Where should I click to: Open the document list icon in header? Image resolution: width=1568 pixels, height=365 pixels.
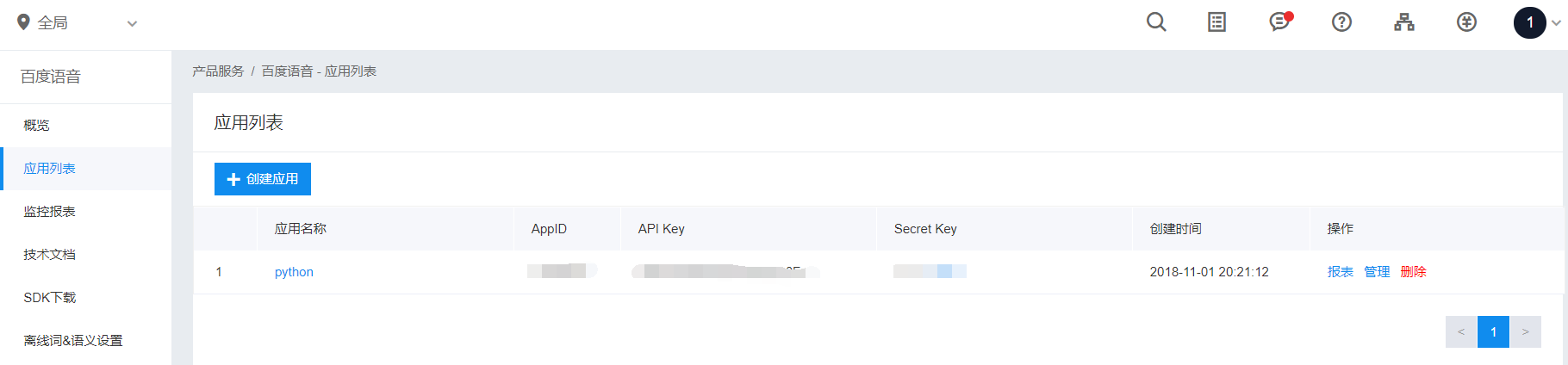point(1216,22)
